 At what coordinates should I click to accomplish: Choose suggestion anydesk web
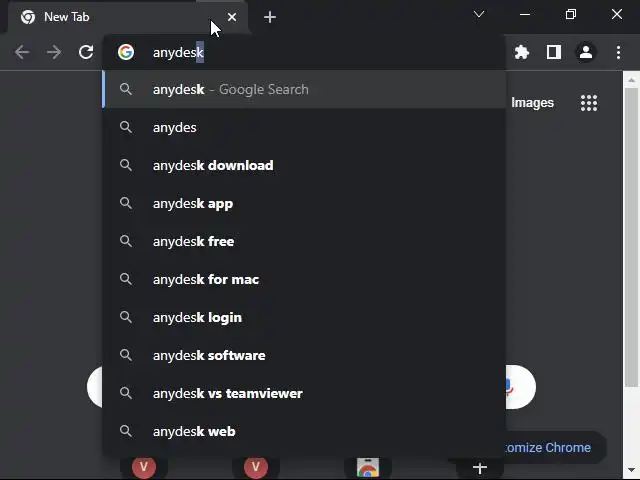click(x=304, y=431)
